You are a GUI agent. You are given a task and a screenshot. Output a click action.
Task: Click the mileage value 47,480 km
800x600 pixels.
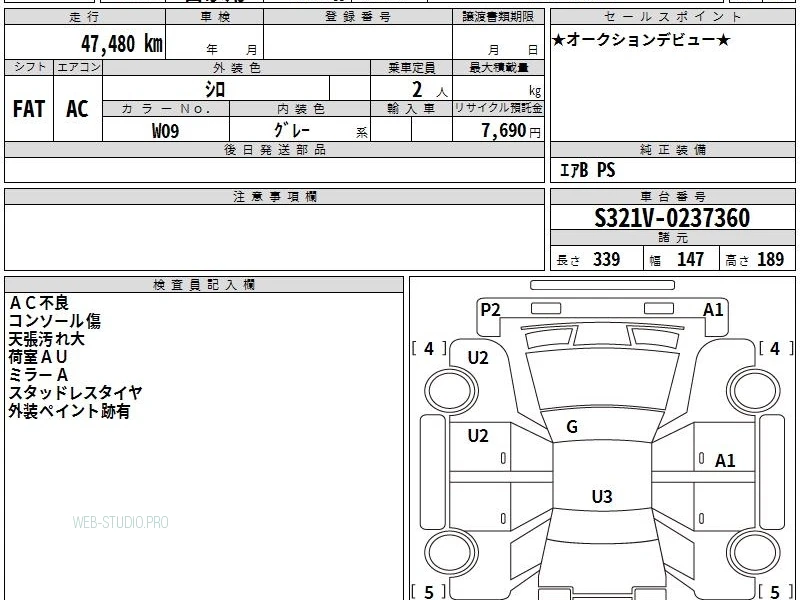click(122, 43)
